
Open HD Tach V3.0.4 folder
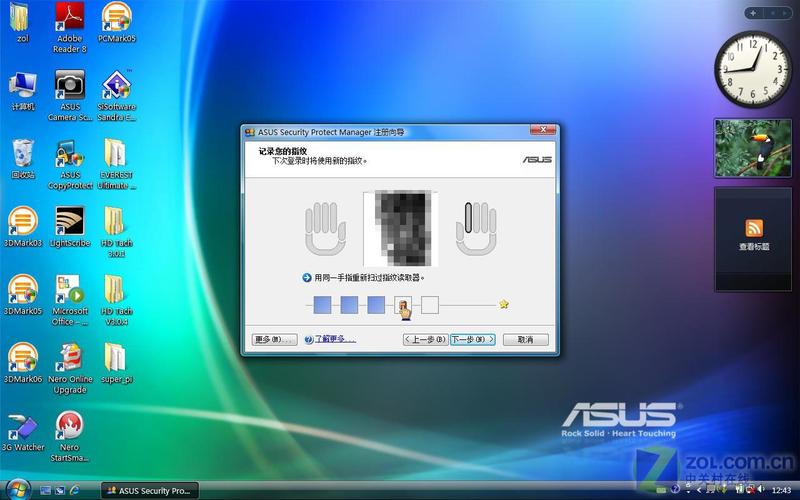click(x=116, y=300)
